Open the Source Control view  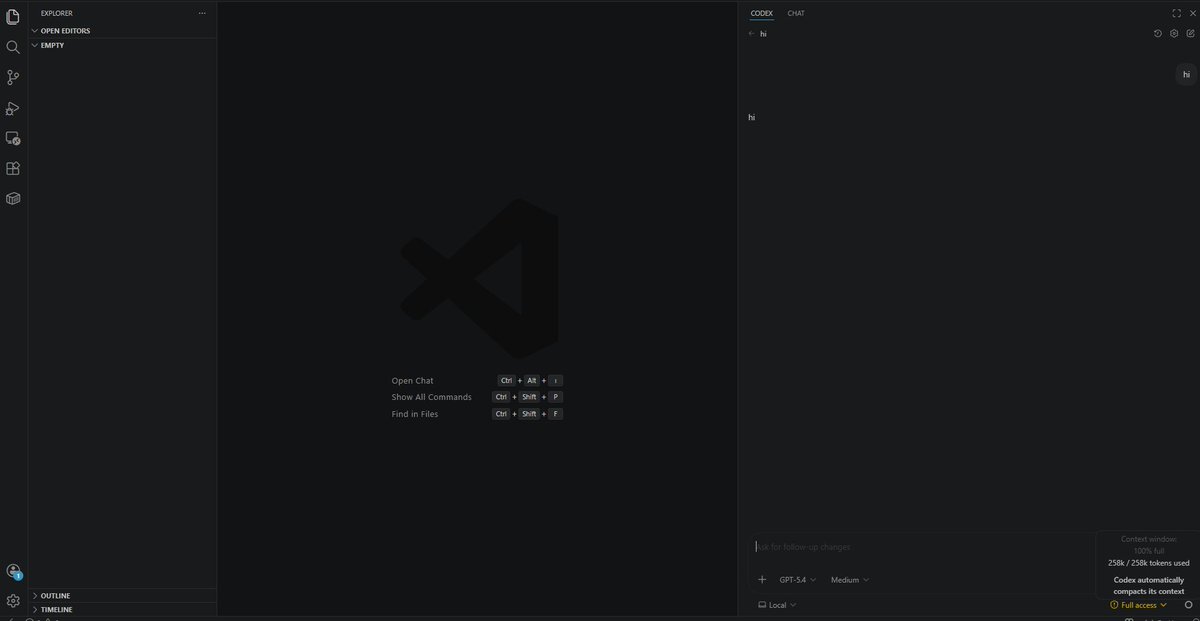tap(13, 77)
